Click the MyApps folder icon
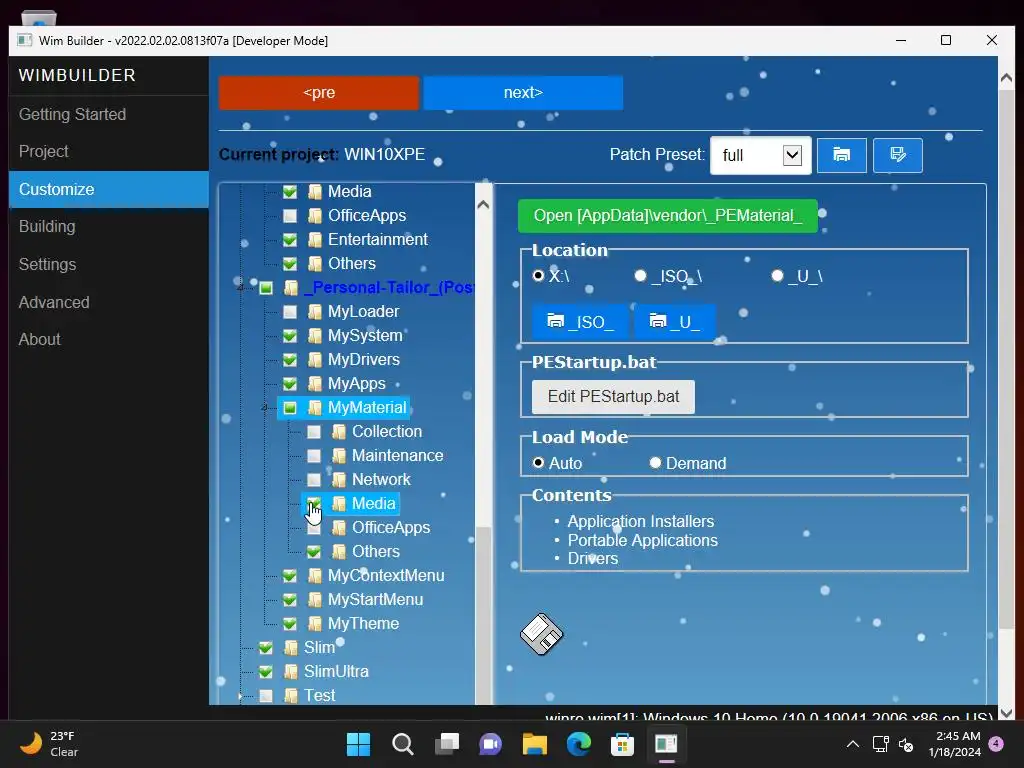 pyautogui.click(x=315, y=383)
